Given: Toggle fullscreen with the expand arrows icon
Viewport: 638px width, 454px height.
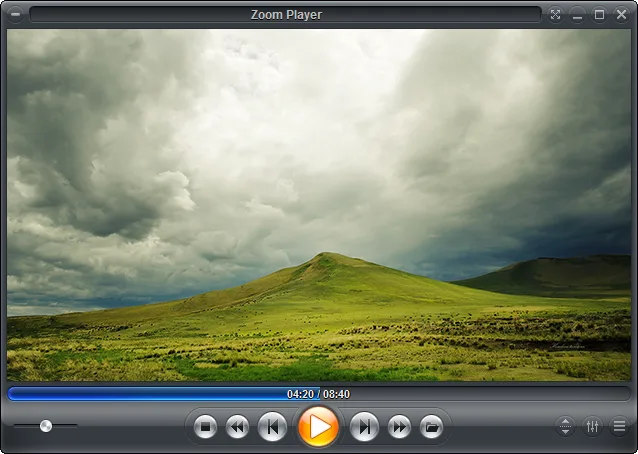Looking at the screenshot, I should pos(555,15).
